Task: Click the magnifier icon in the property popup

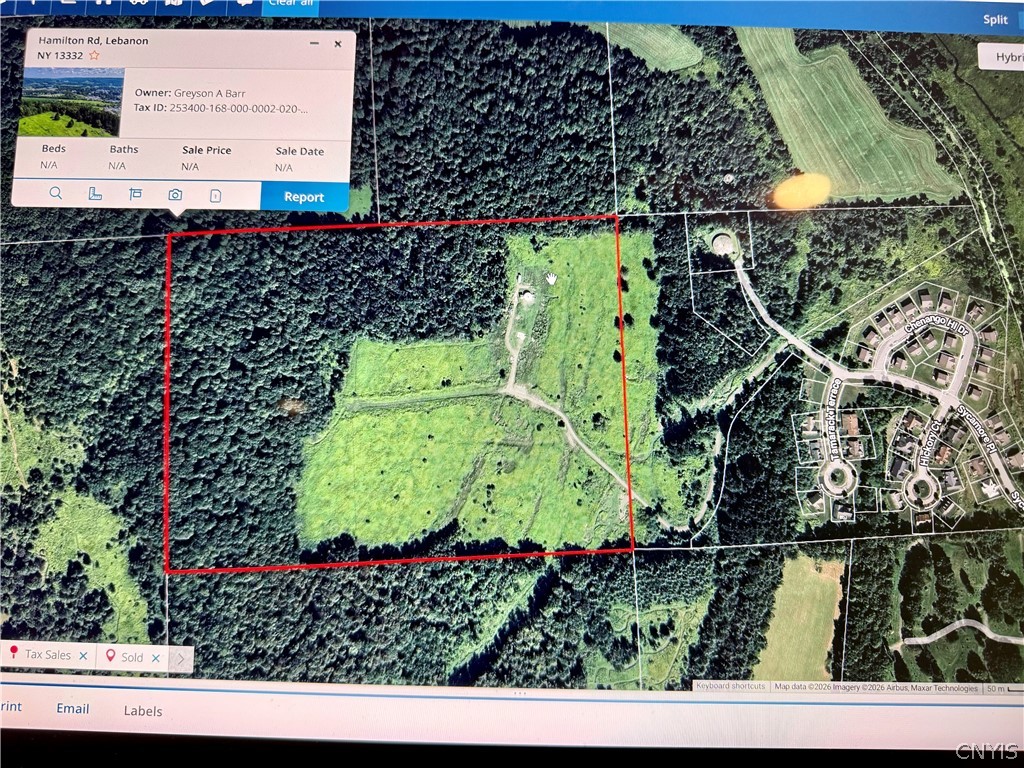Action: tap(56, 193)
